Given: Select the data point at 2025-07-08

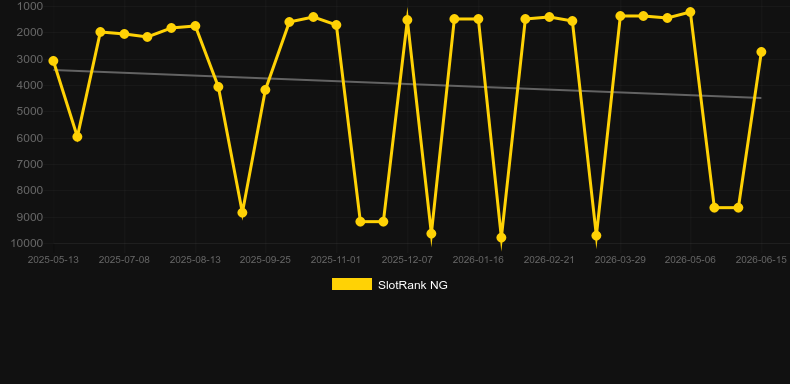Looking at the screenshot, I should point(124,34).
